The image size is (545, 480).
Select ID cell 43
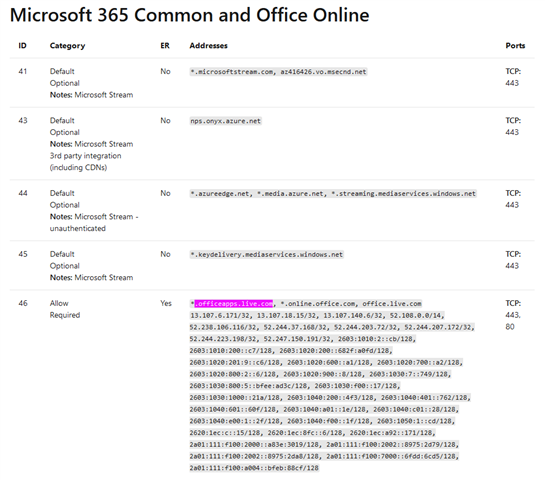point(23,121)
